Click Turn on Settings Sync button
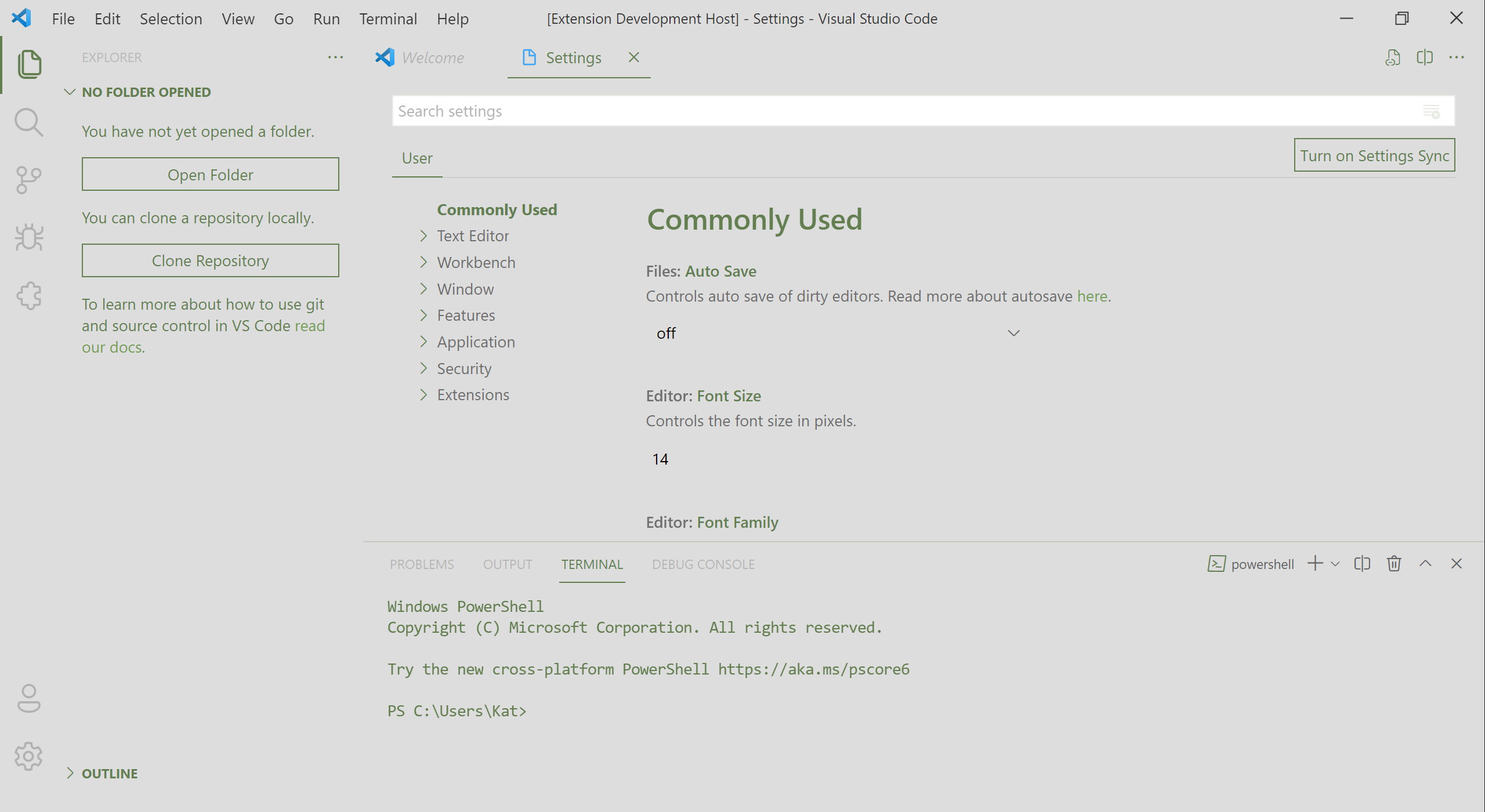Image resolution: width=1485 pixels, height=812 pixels. coord(1374,155)
